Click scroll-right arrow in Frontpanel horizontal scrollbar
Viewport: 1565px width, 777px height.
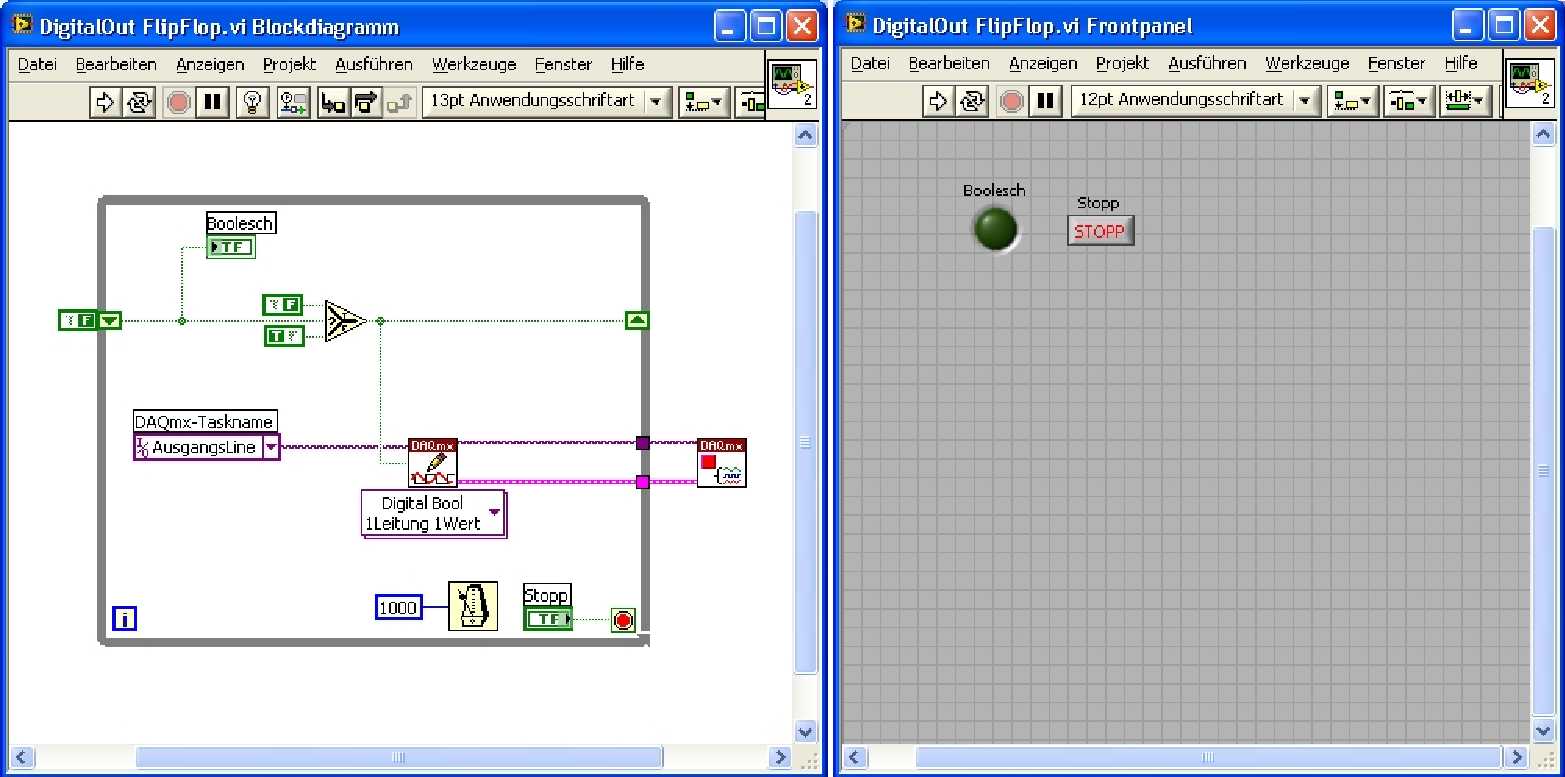pos(1517,757)
